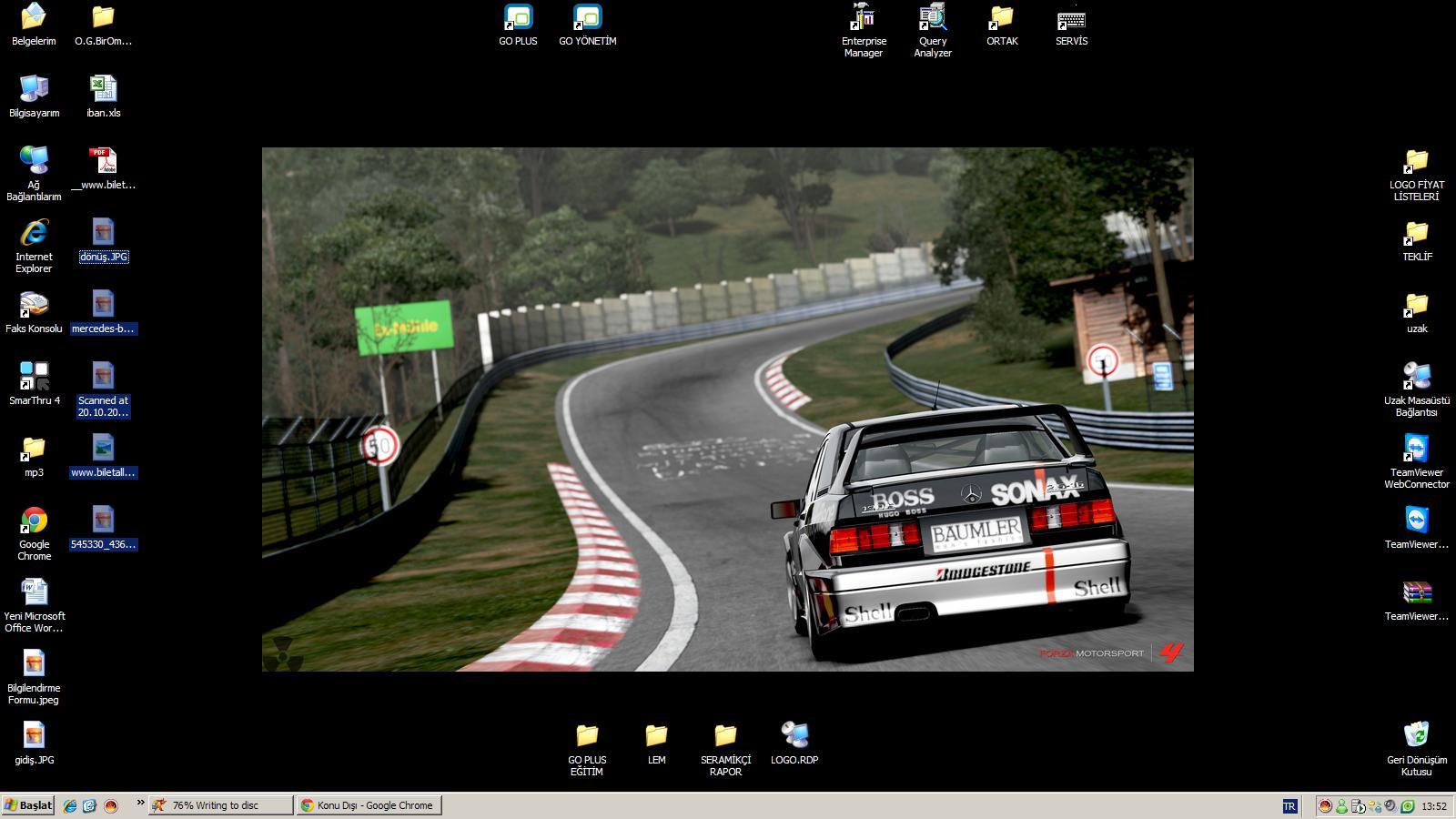Expand the quick launch overflow chevron
The height and width of the screenshot is (819, 1456).
[x=140, y=803]
